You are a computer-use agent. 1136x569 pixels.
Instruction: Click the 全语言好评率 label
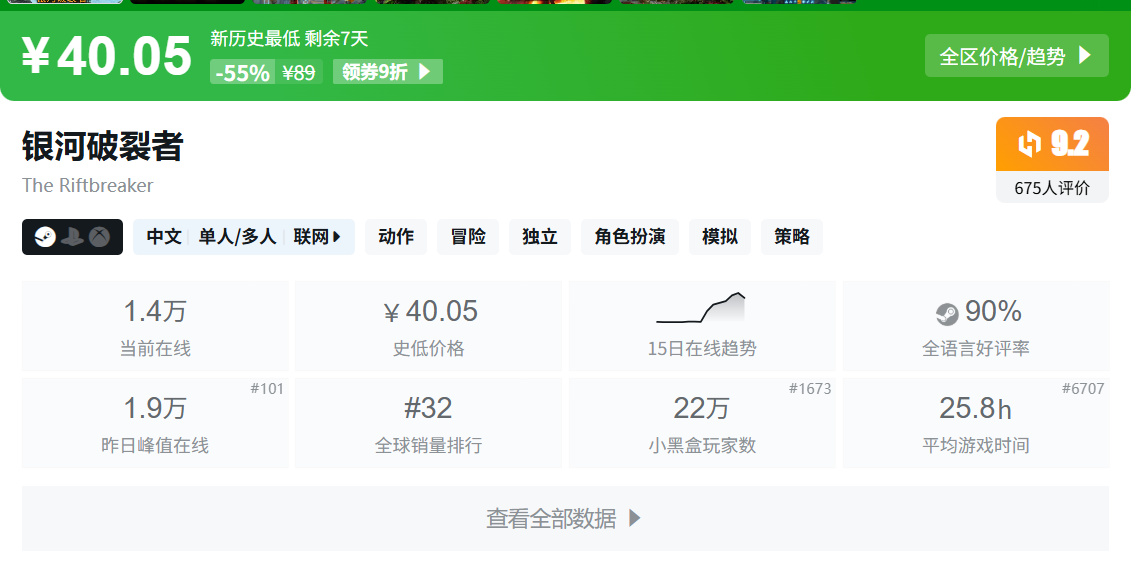tap(976, 349)
